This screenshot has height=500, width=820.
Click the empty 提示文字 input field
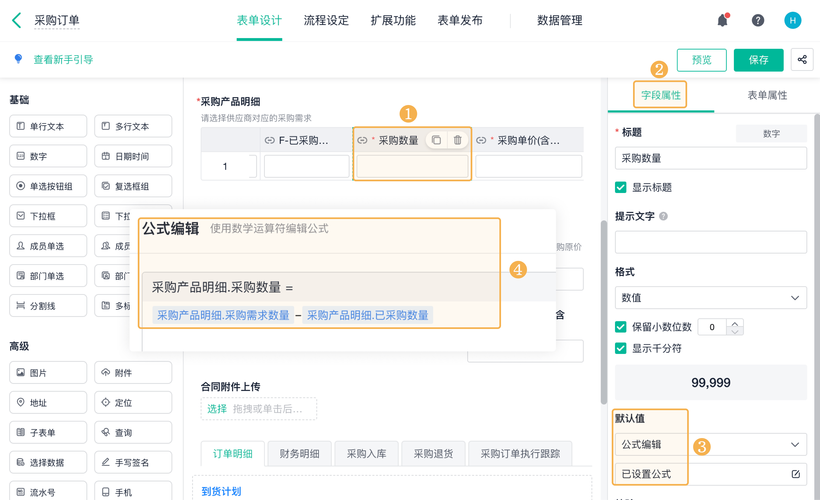tap(711, 242)
